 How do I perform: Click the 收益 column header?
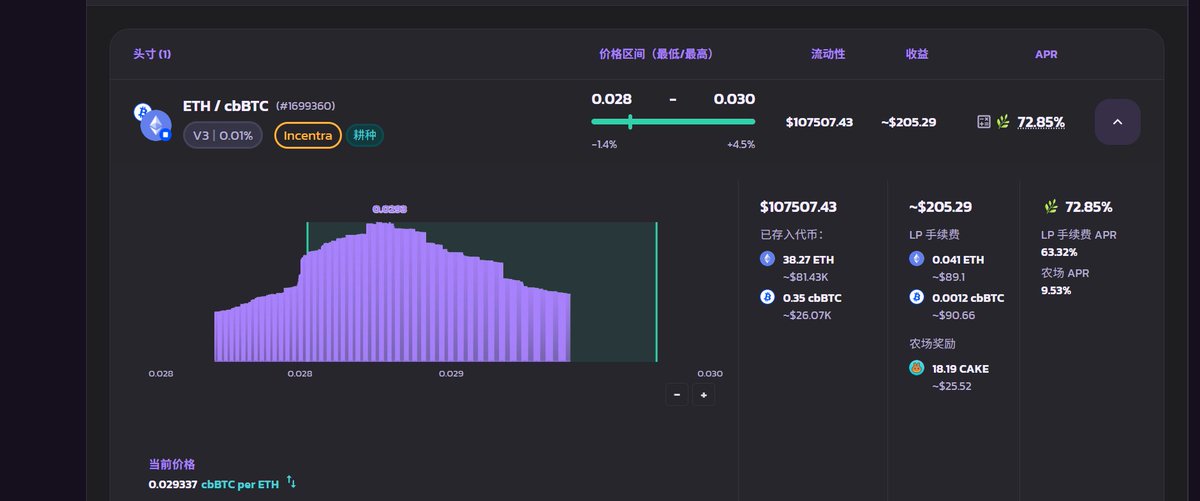[x=917, y=54]
